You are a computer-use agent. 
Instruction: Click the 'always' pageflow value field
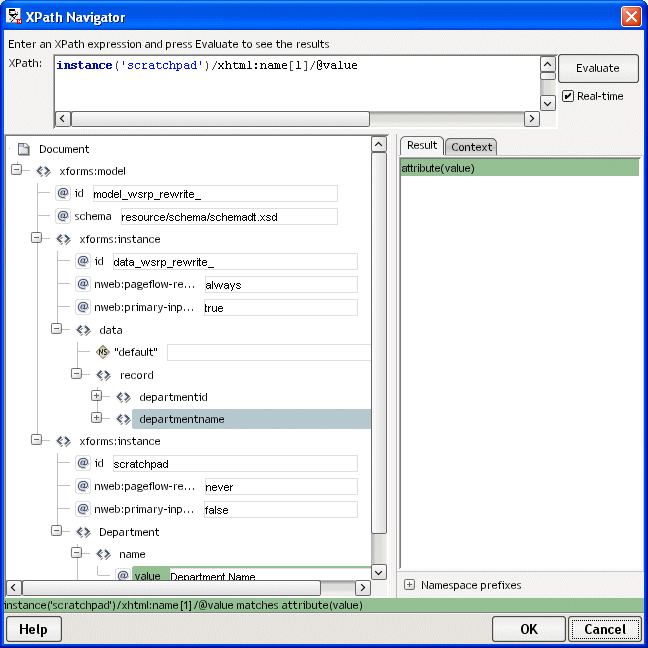click(281, 285)
